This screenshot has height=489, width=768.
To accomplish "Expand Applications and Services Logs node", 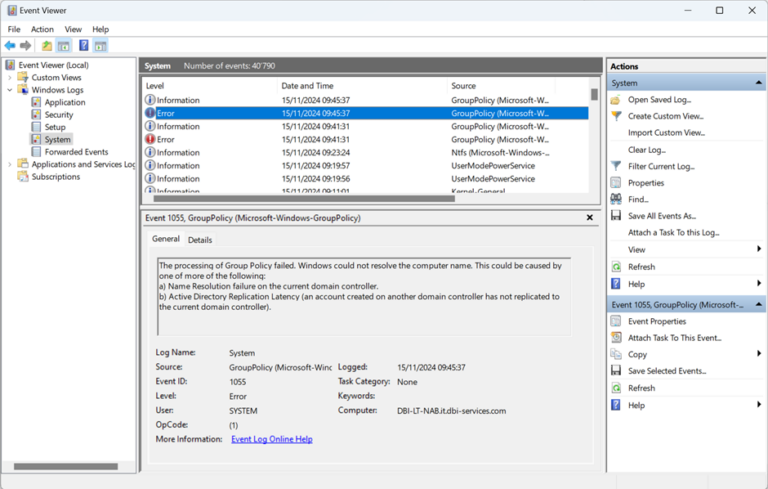I will click(10, 165).
